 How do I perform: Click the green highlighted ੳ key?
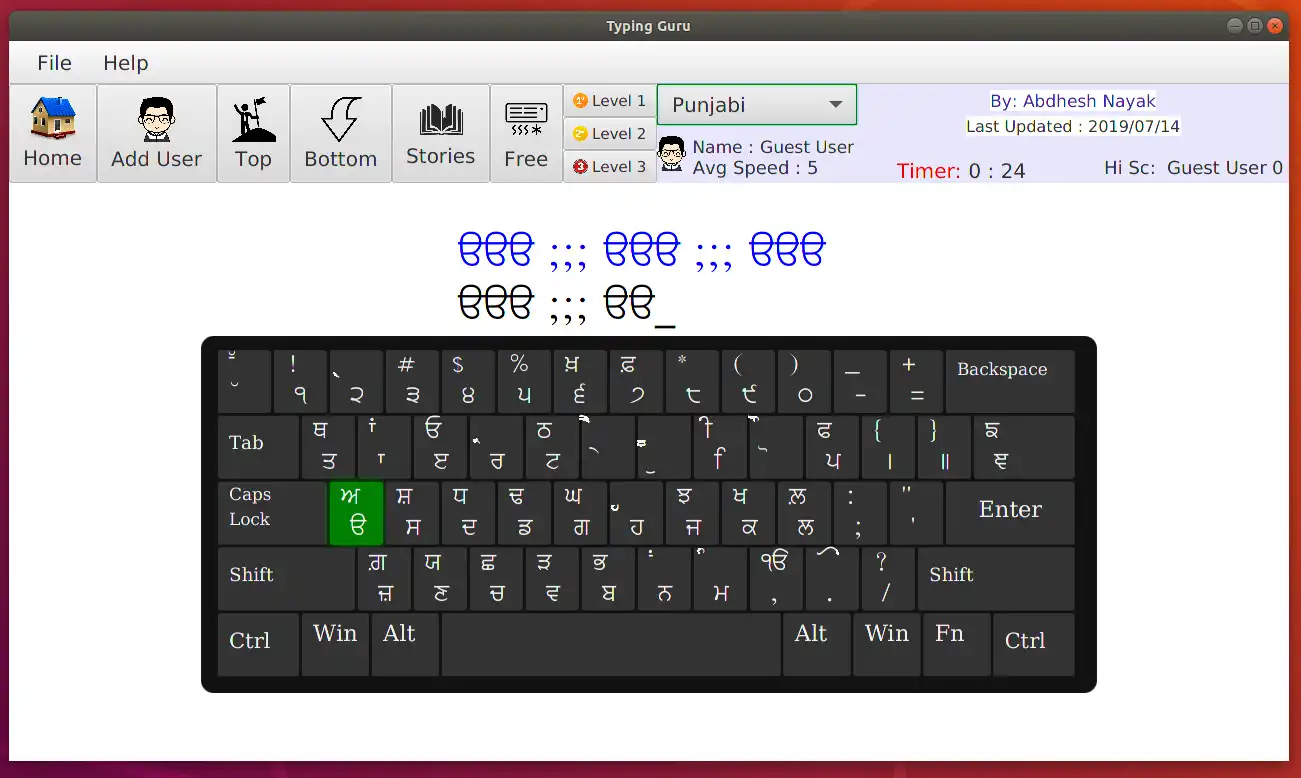(356, 514)
